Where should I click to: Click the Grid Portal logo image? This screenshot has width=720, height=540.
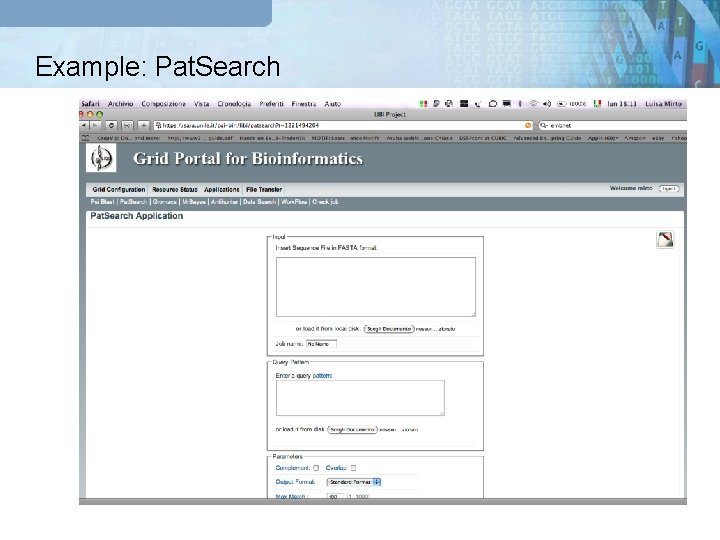point(101,158)
